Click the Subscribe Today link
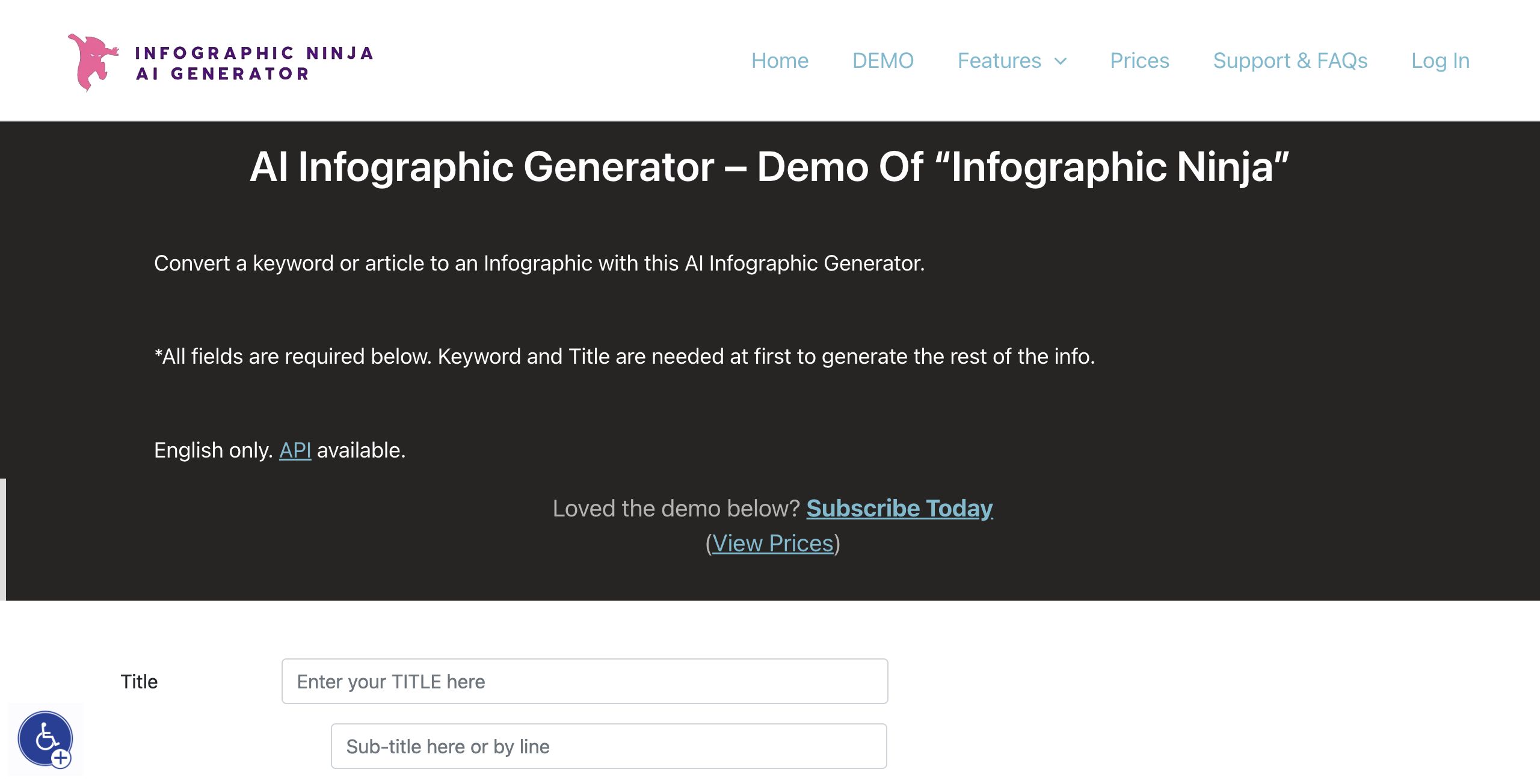The image size is (1540, 784). pyautogui.click(x=899, y=509)
